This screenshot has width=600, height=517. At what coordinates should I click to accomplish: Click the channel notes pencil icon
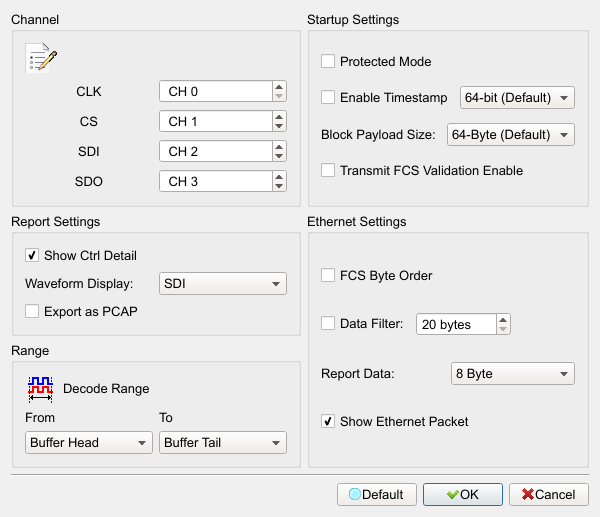tap(41, 58)
